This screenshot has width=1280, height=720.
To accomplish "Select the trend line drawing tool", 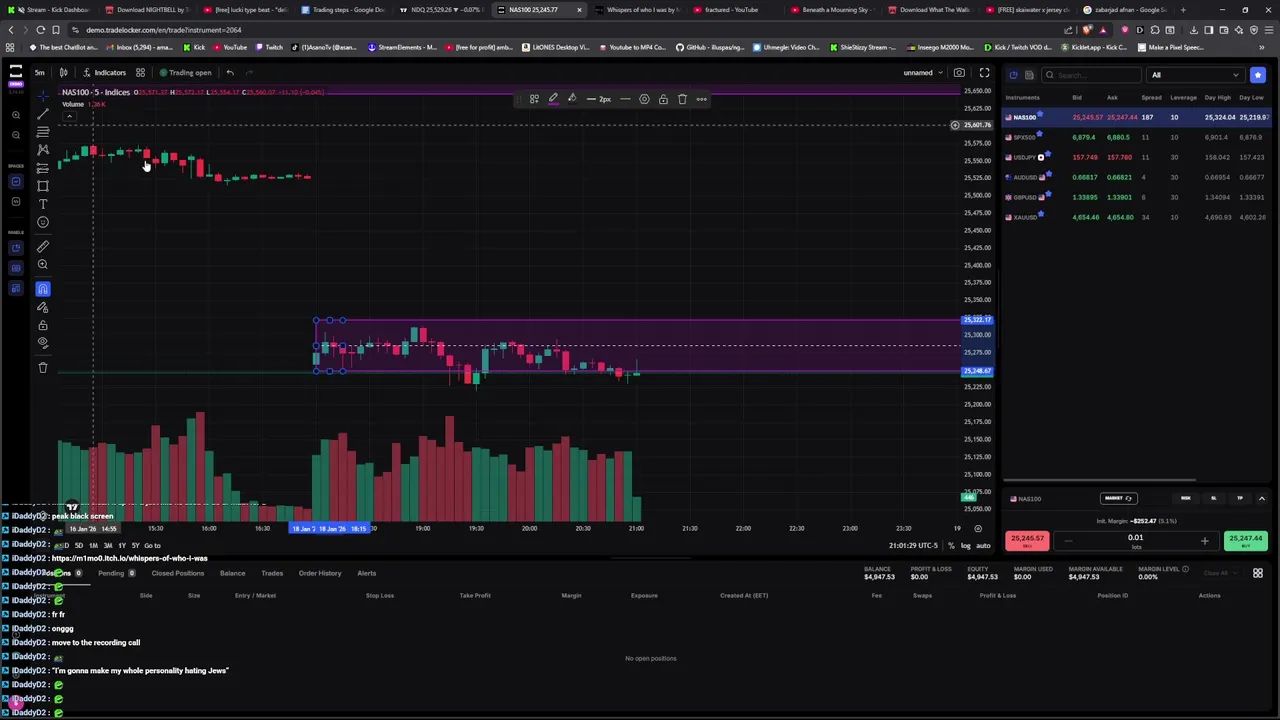I will 43,114.
